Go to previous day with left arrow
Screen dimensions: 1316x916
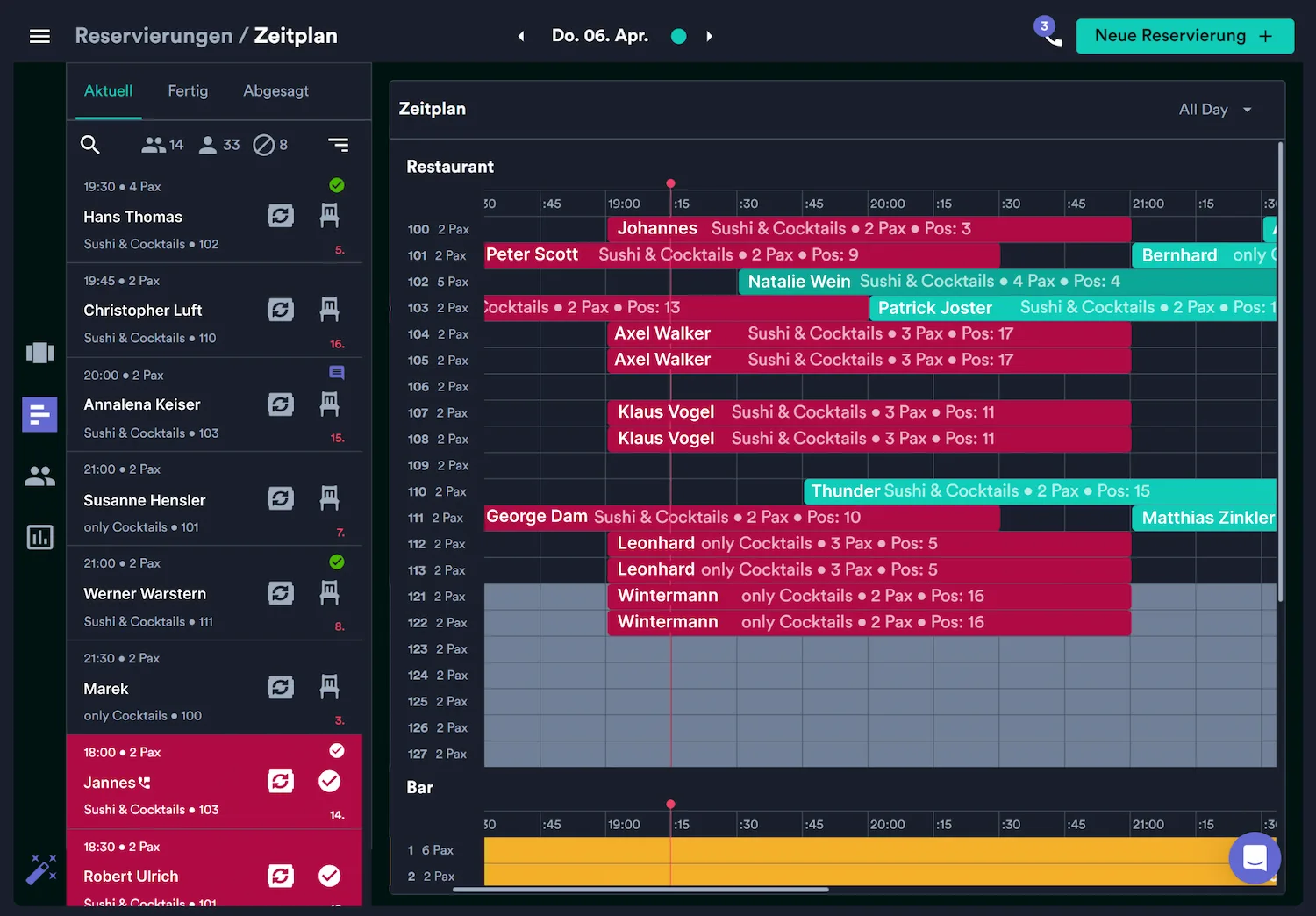pyautogui.click(x=521, y=36)
